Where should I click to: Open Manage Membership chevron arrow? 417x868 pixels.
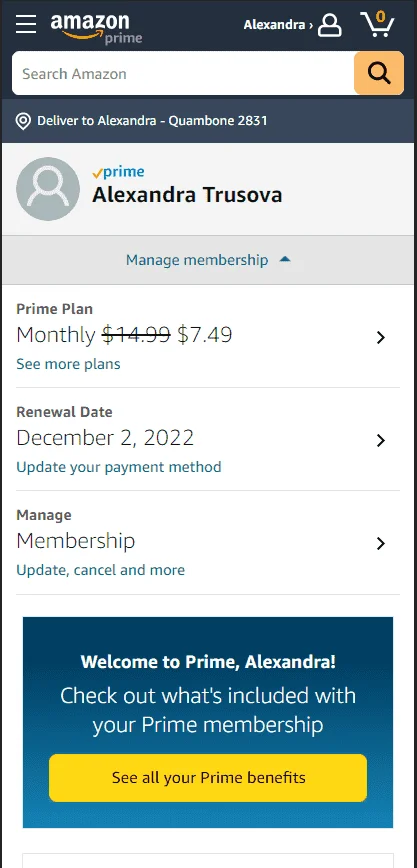(380, 543)
